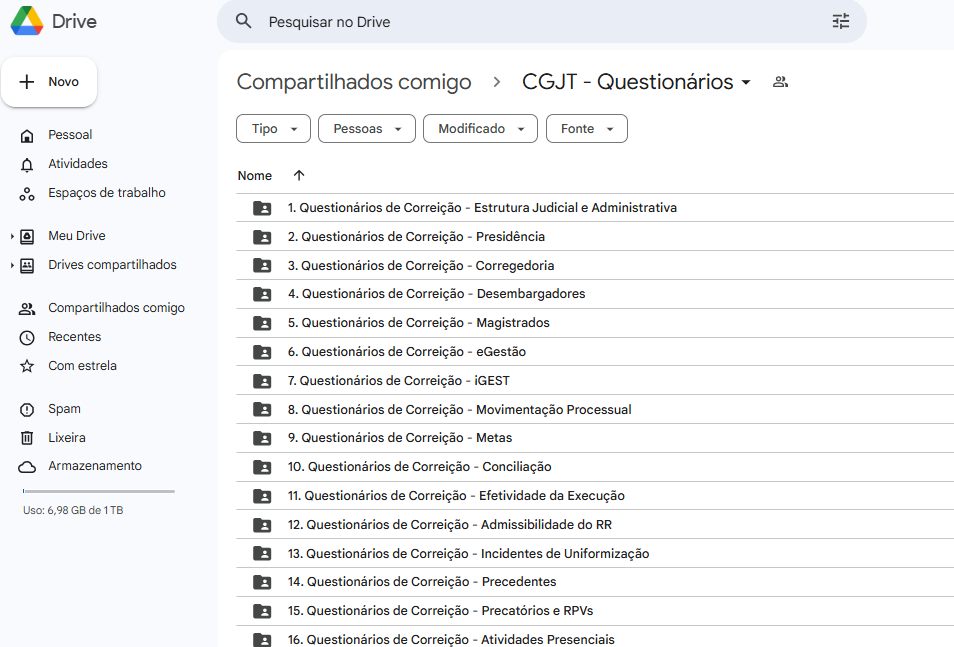Open the search filter options icon
Image resolution: width=954 pixels, height=647 pixels.
[840, 21]
